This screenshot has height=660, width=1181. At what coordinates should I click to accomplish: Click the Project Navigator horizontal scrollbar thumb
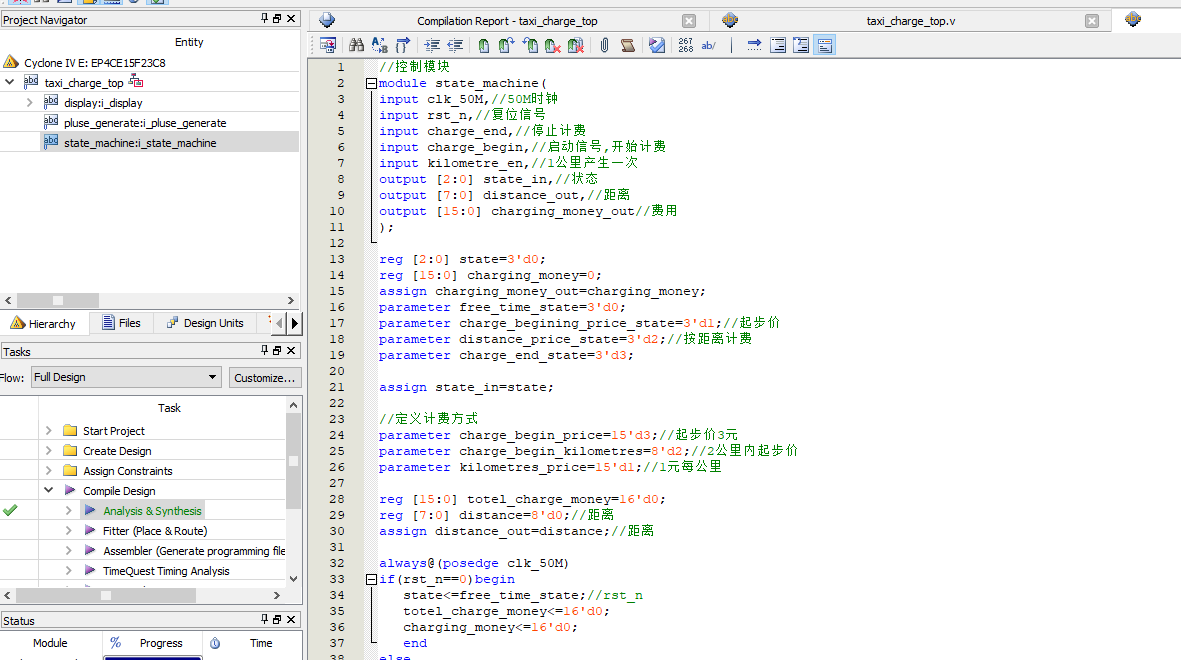tap(58, 300)
